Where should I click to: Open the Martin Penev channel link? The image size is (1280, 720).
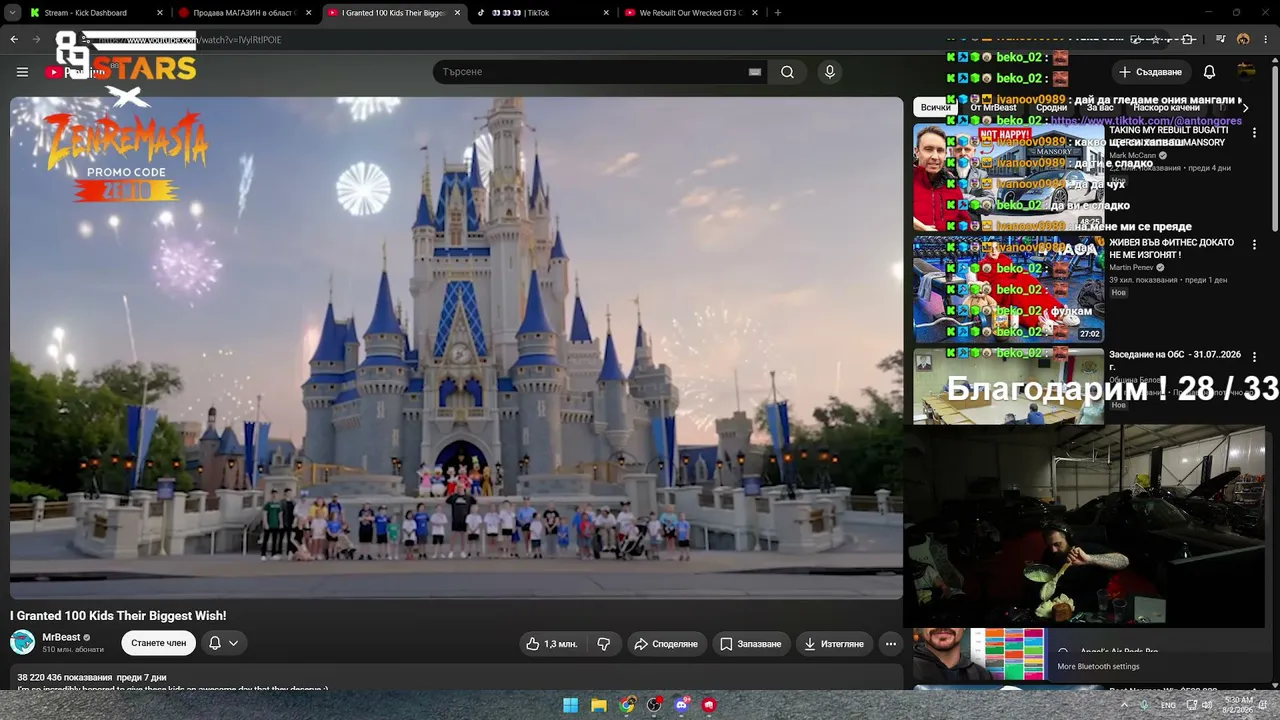(x=1132, y=268)
